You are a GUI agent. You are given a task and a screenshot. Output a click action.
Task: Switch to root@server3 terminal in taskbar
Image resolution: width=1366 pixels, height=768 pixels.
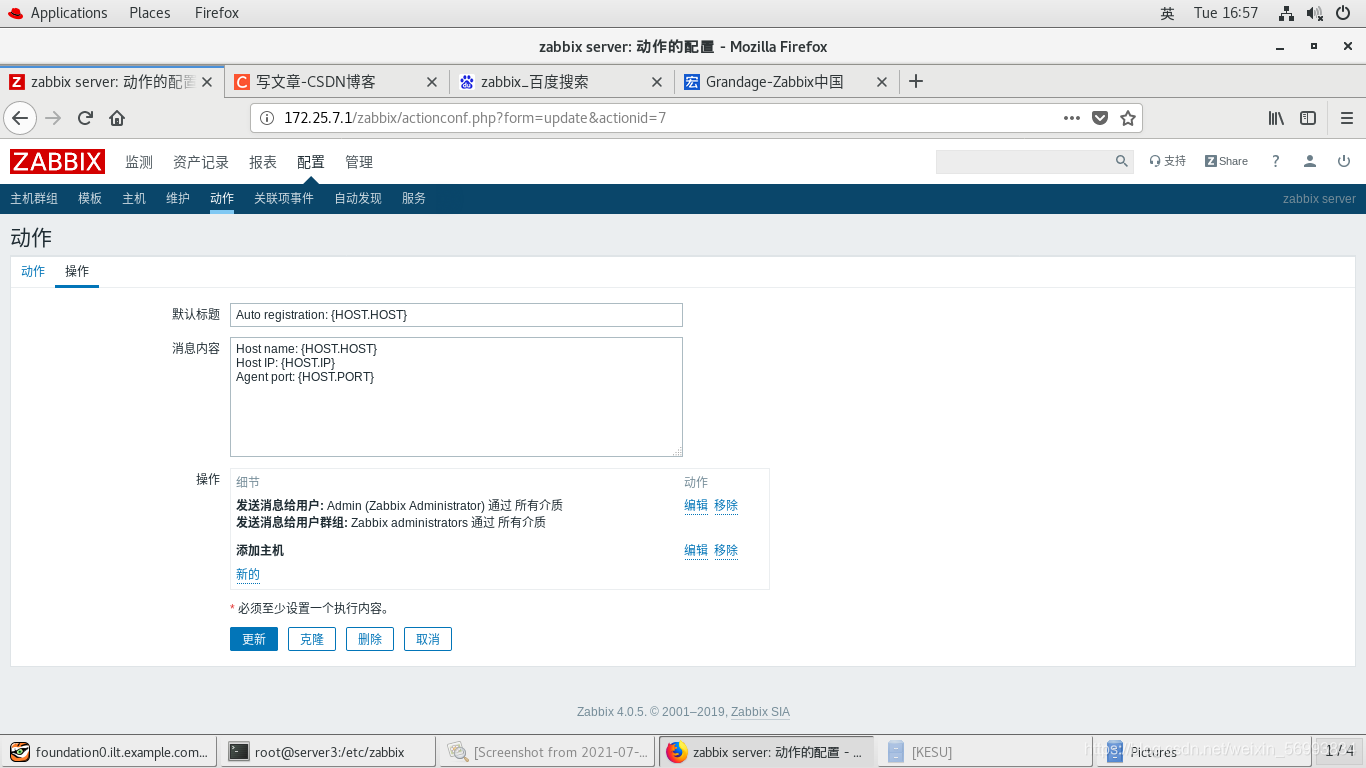[328, 752]
